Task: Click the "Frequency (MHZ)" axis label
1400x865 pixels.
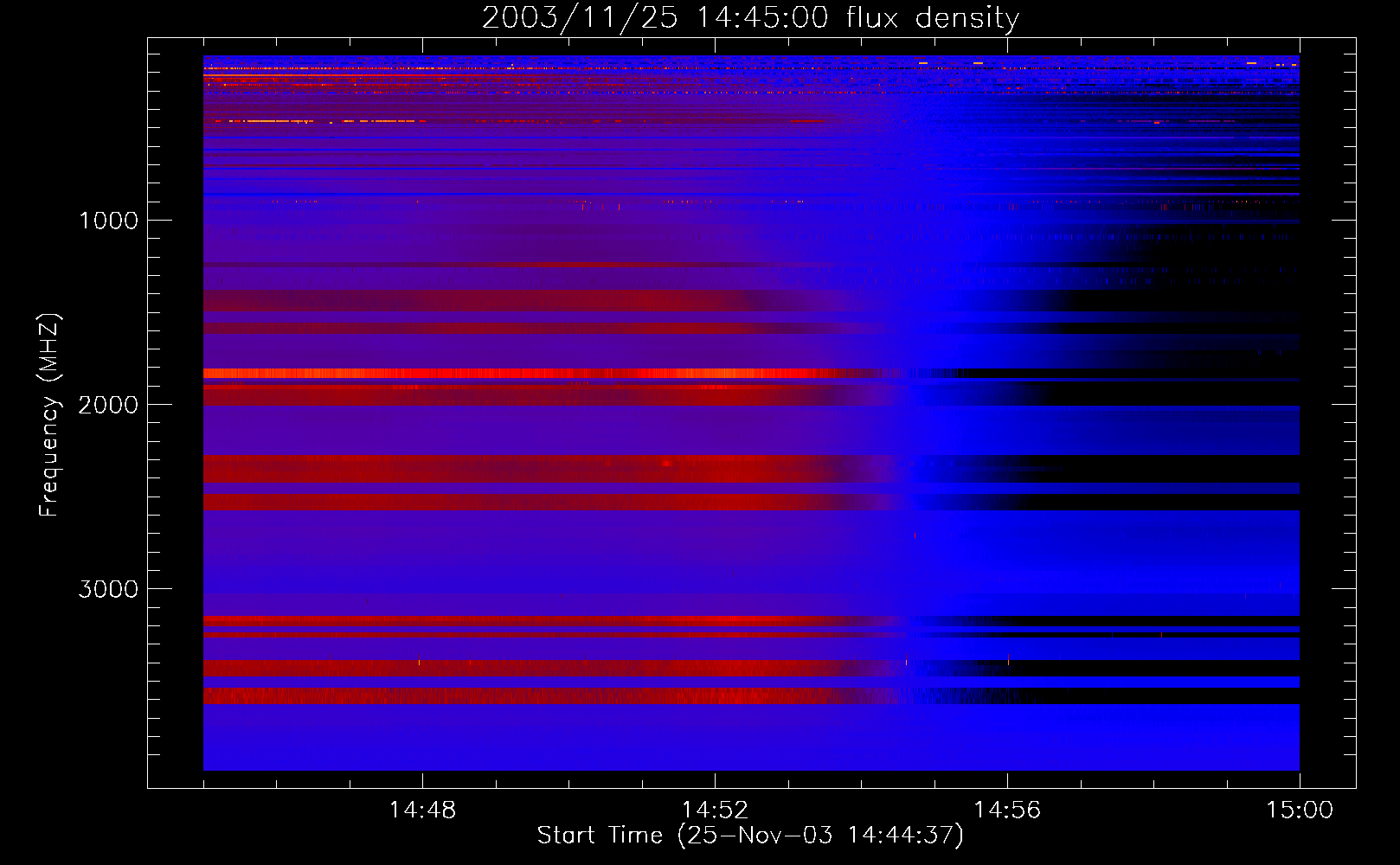Action: coord(49,415)
